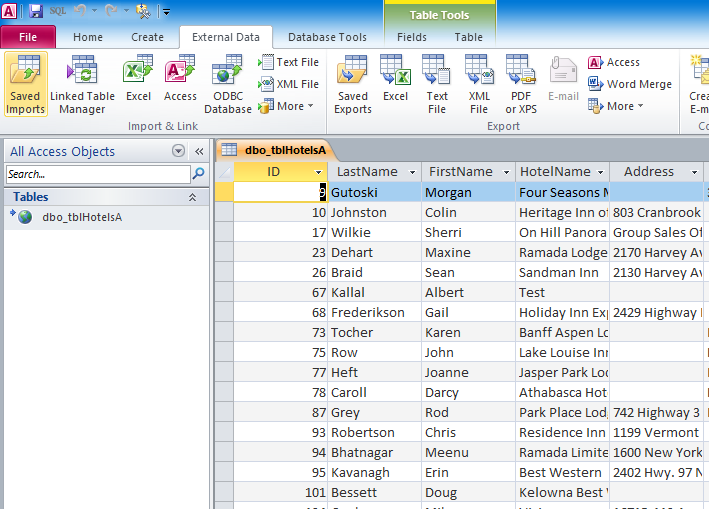This screenshot has height=509, width=709.
Task: Click the FirstName cell 'Erin'
Action: 468,472
